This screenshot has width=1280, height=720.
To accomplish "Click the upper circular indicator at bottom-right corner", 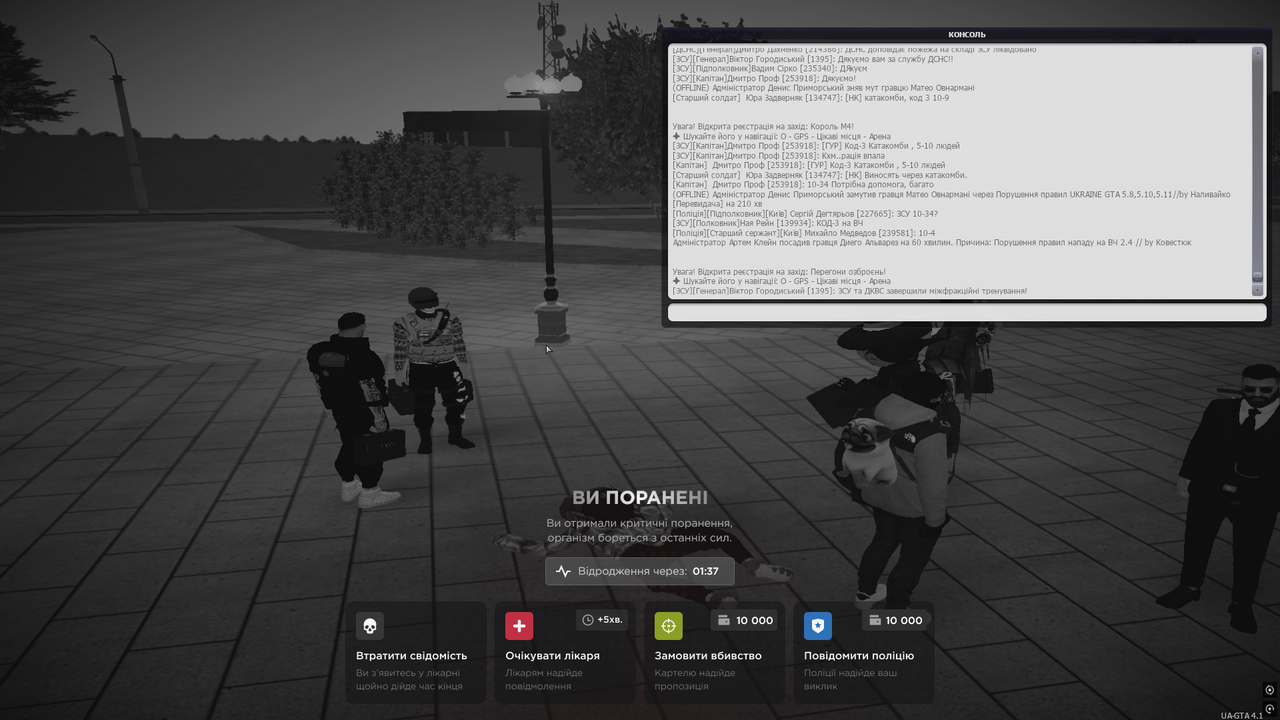I will [1270, 690].
